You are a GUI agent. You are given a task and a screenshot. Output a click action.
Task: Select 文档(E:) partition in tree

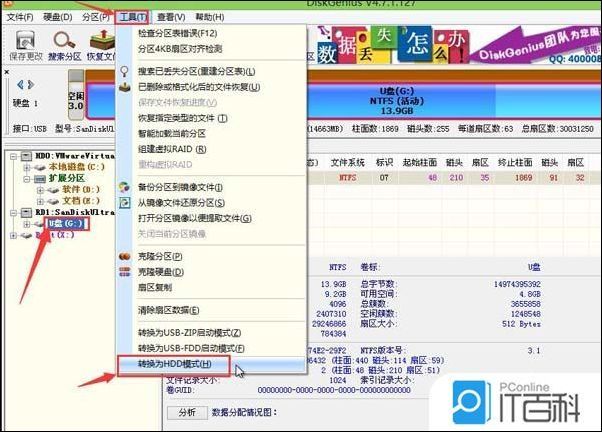pyautogui.click(x=81, y=201)
